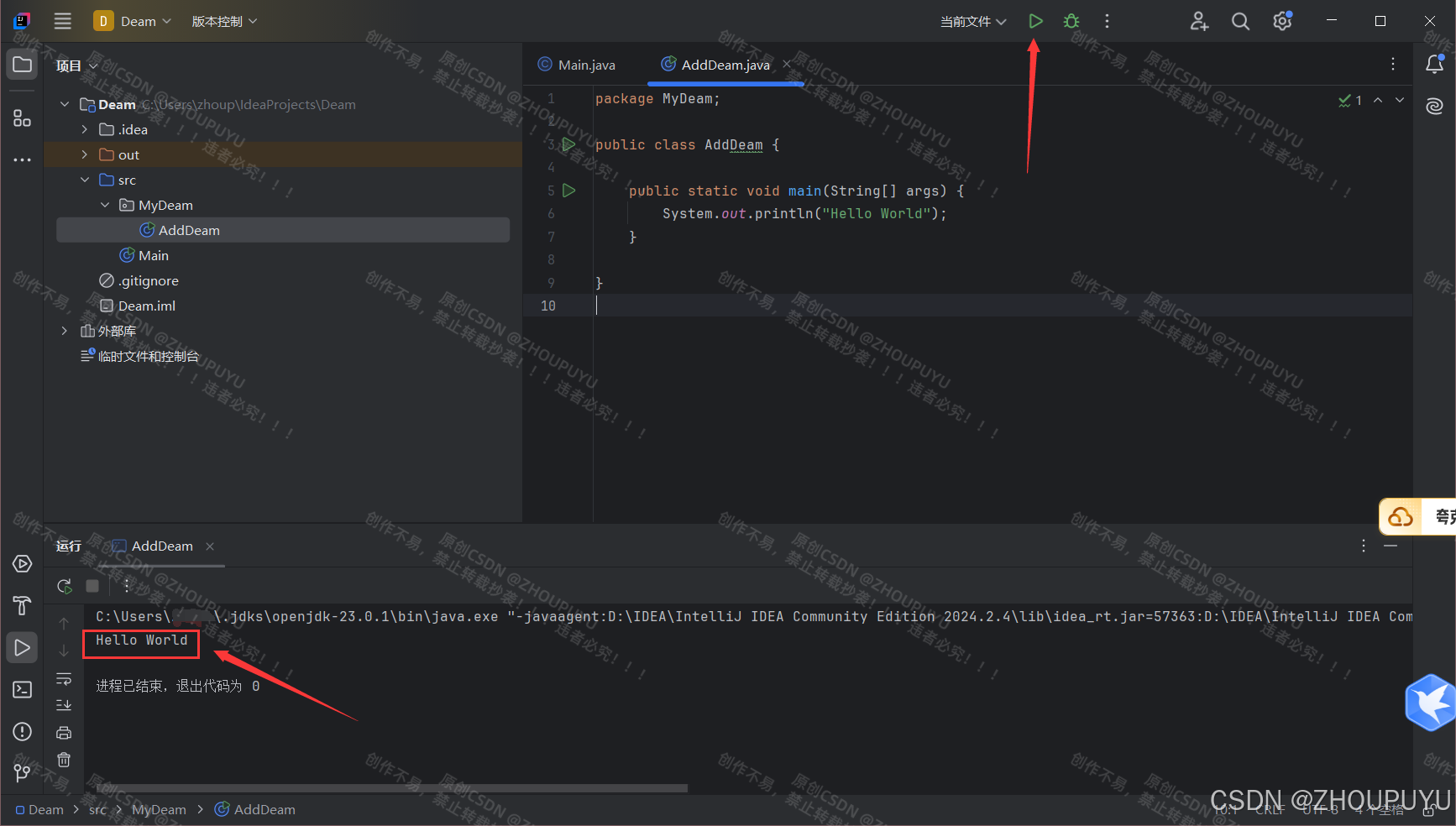The width and height of the screenshot is (1456, 826).
Task: Collapse the Deam root folder
Action: point(65,104)
